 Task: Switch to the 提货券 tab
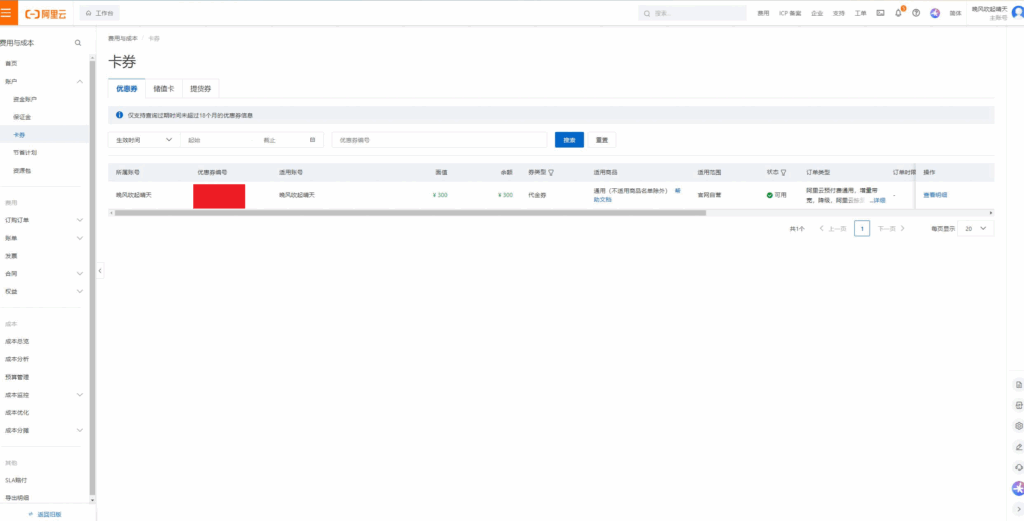[200, 89]
